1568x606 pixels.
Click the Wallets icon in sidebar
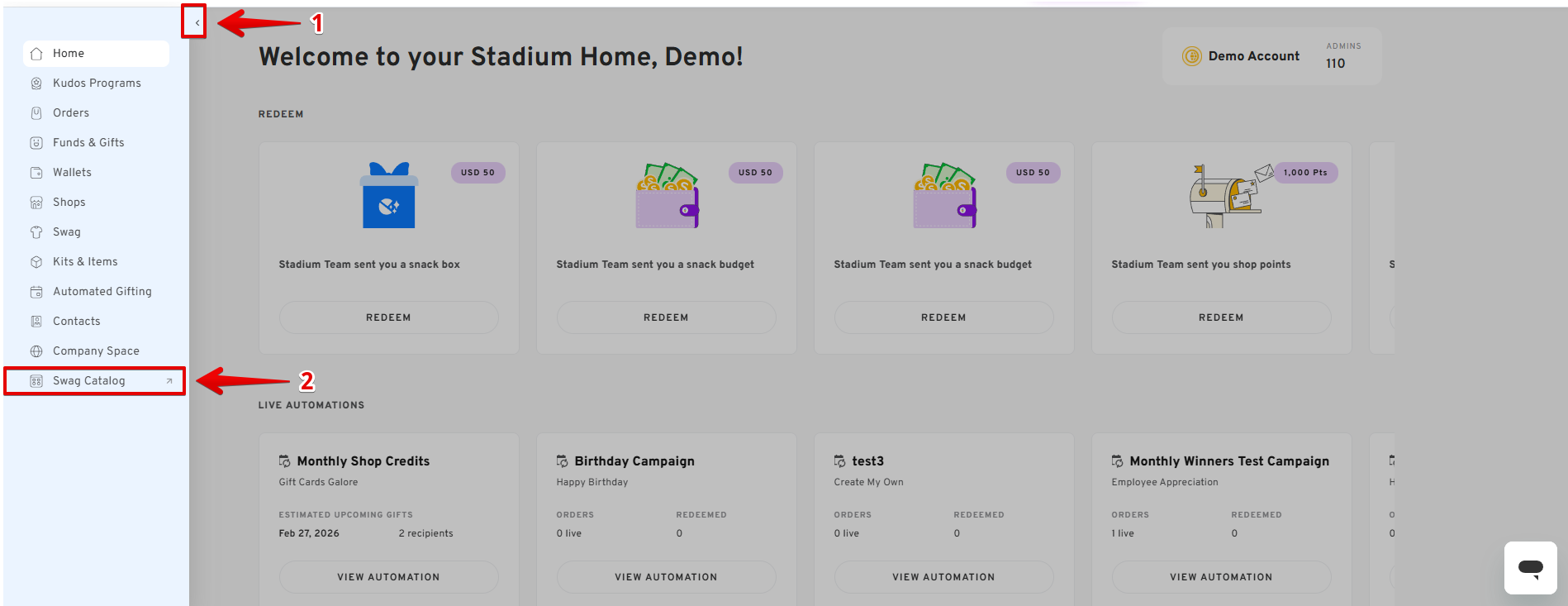[36, 173]
